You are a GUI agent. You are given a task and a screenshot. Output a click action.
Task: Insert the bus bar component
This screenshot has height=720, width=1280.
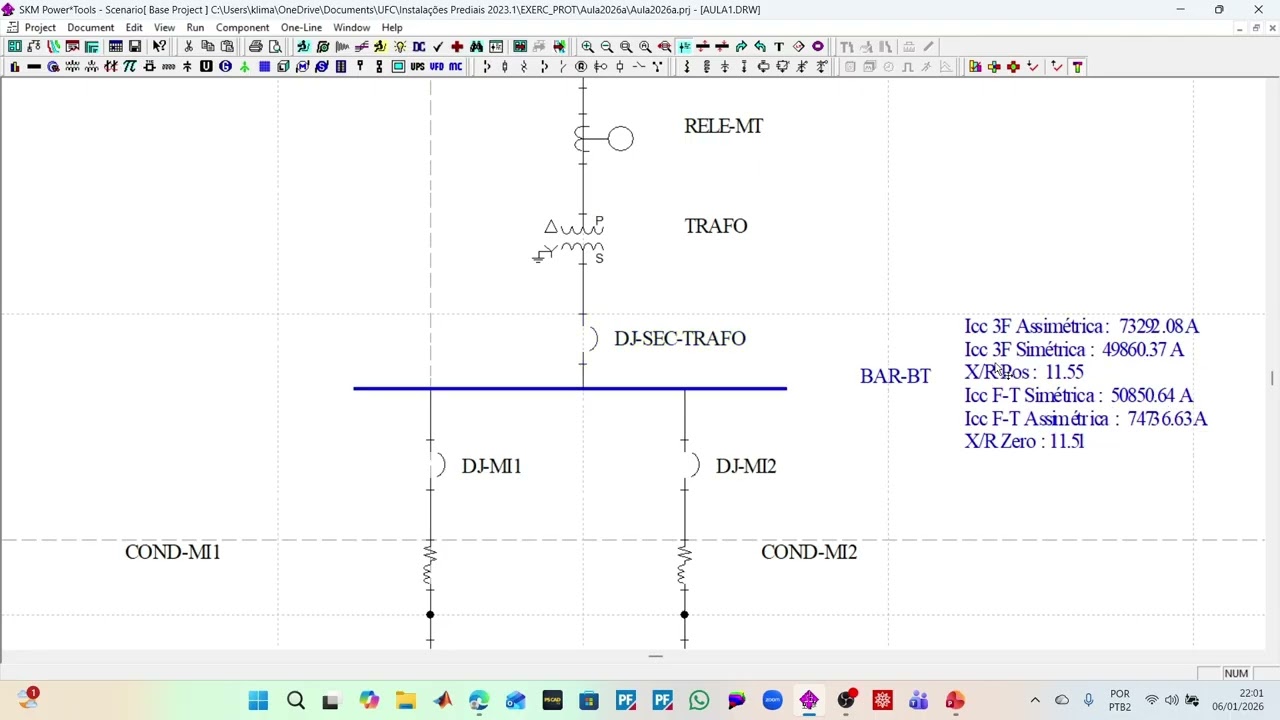tap(33, 66)
